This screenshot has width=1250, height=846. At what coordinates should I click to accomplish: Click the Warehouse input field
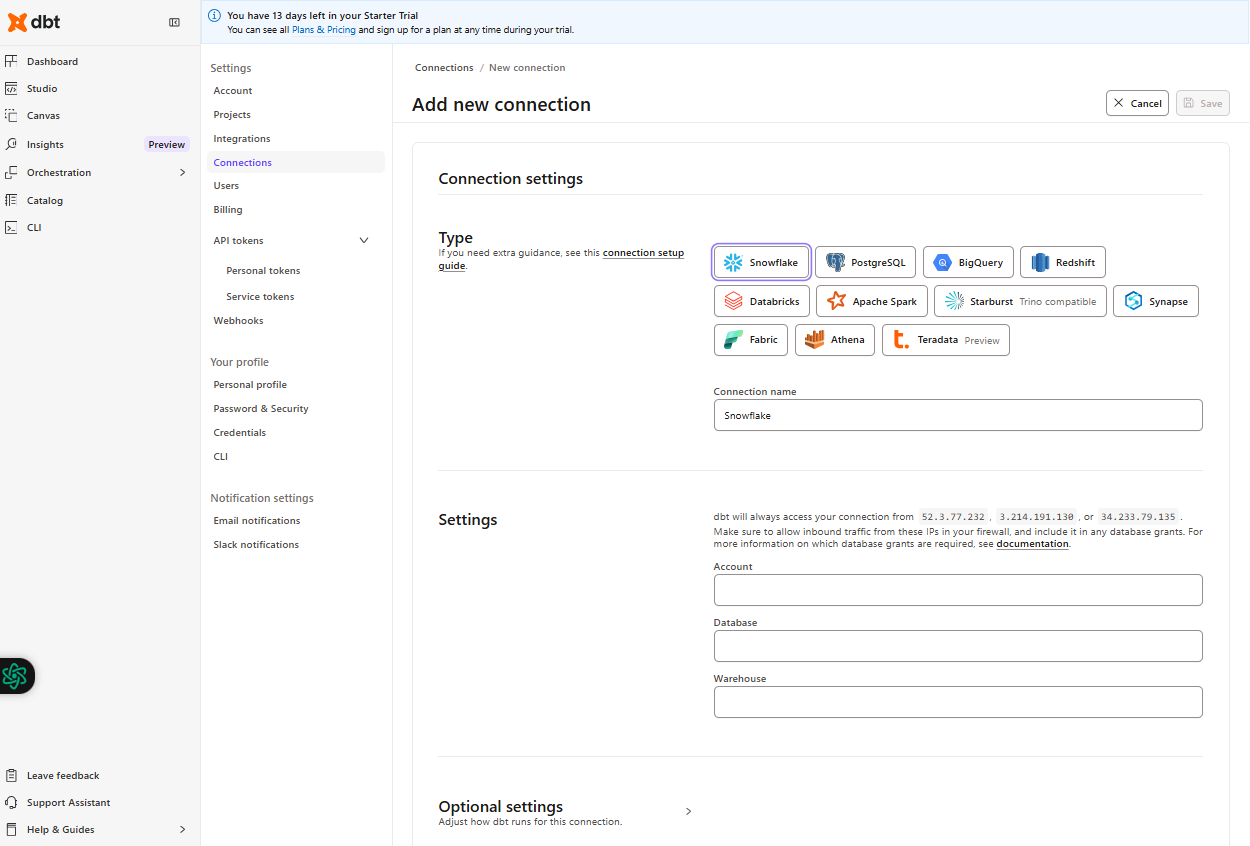[x=958, y=702]
